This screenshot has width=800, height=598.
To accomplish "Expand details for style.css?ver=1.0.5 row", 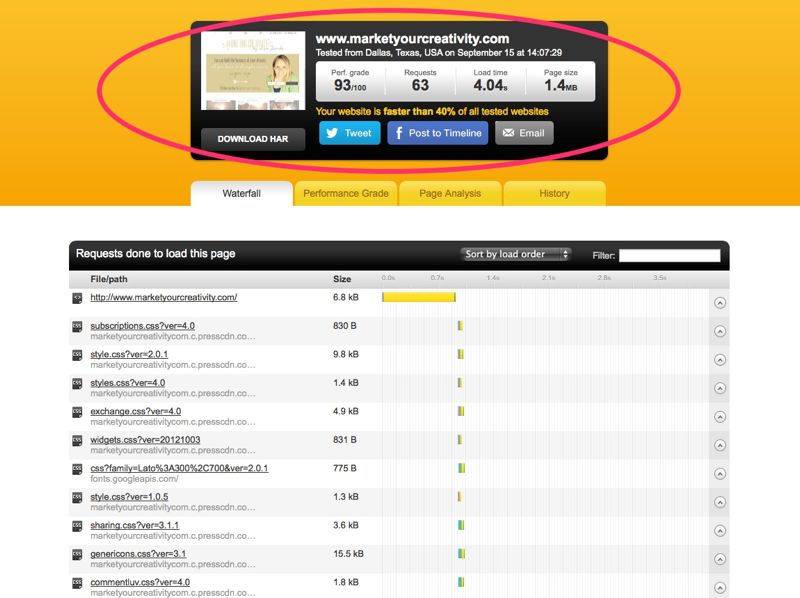I will coord(720,503).
